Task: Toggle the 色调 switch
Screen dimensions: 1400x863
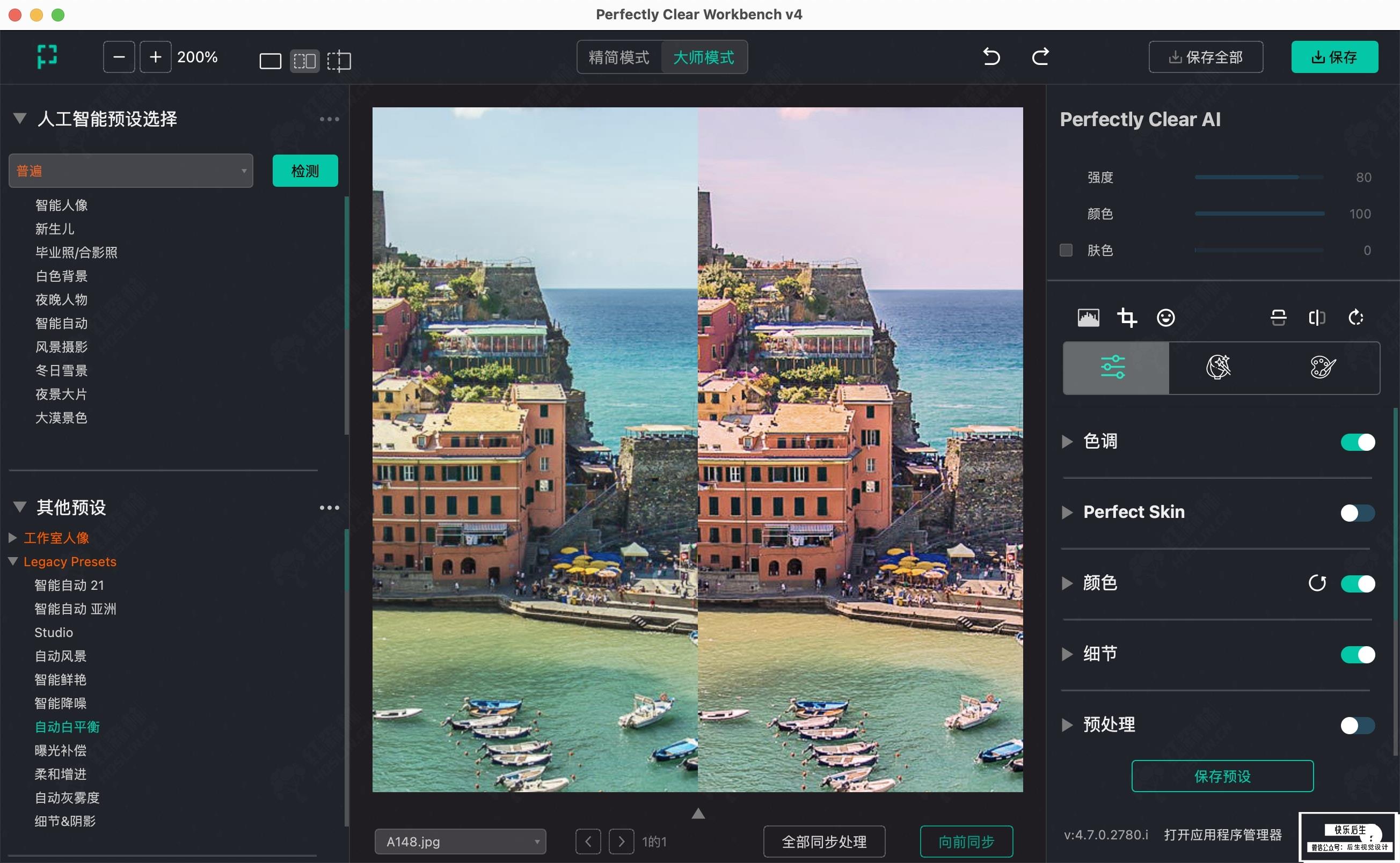Action: (x=1358, y=442)
